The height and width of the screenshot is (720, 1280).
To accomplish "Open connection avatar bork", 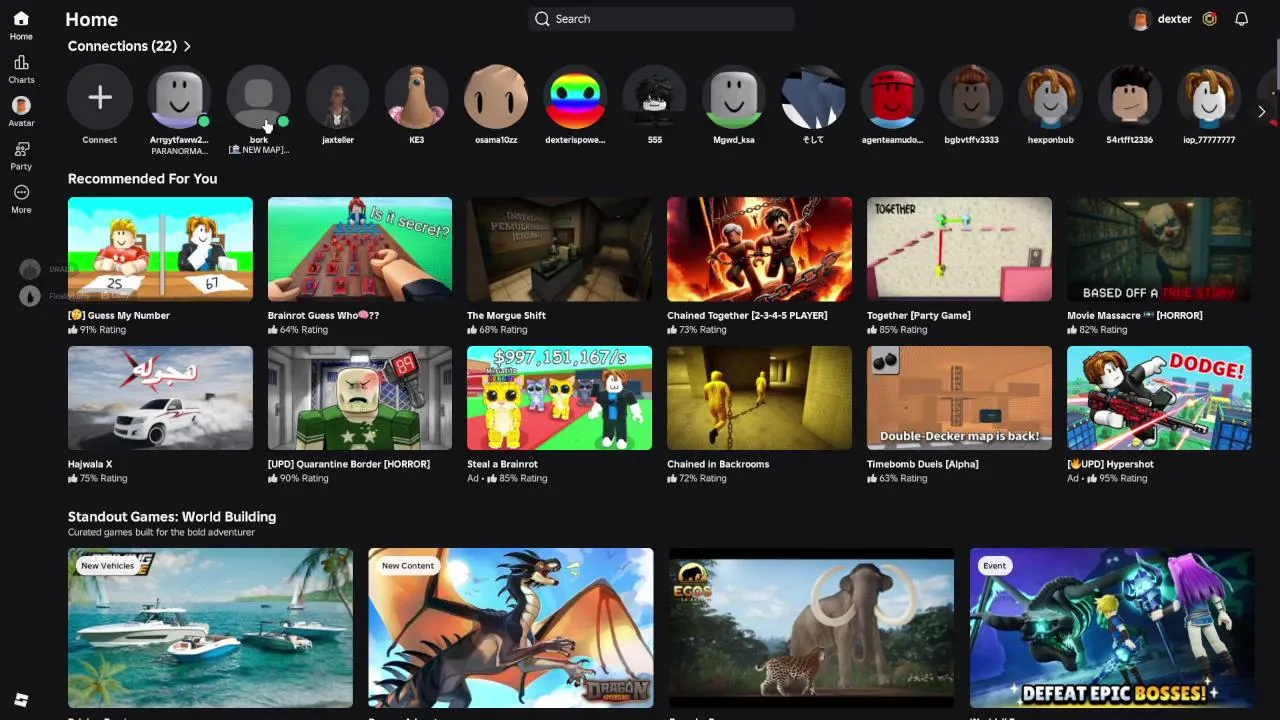I will [258, 97].
